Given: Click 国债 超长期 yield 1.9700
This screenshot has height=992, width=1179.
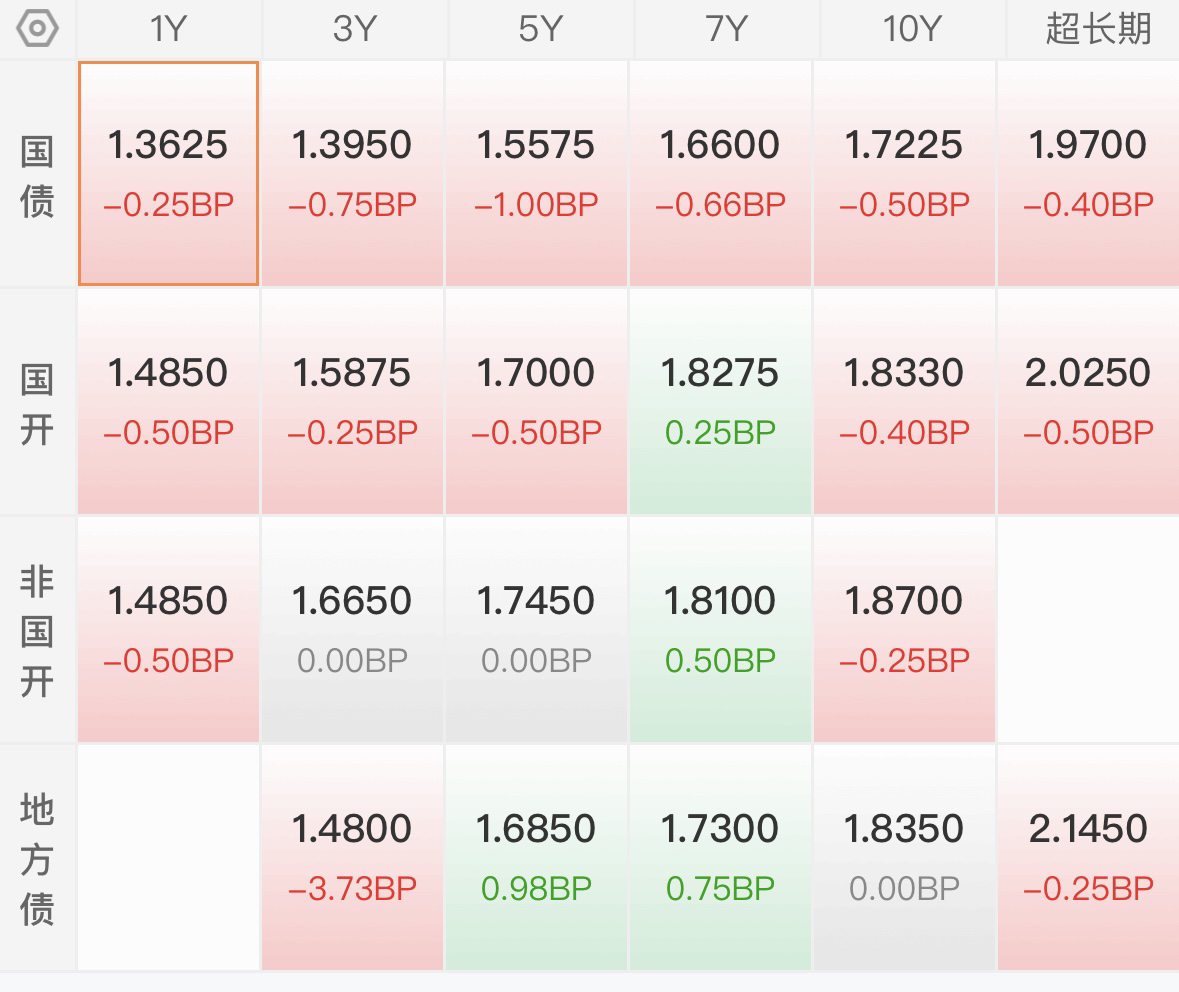Looking at the screenshot, I should coord(1088,173).
